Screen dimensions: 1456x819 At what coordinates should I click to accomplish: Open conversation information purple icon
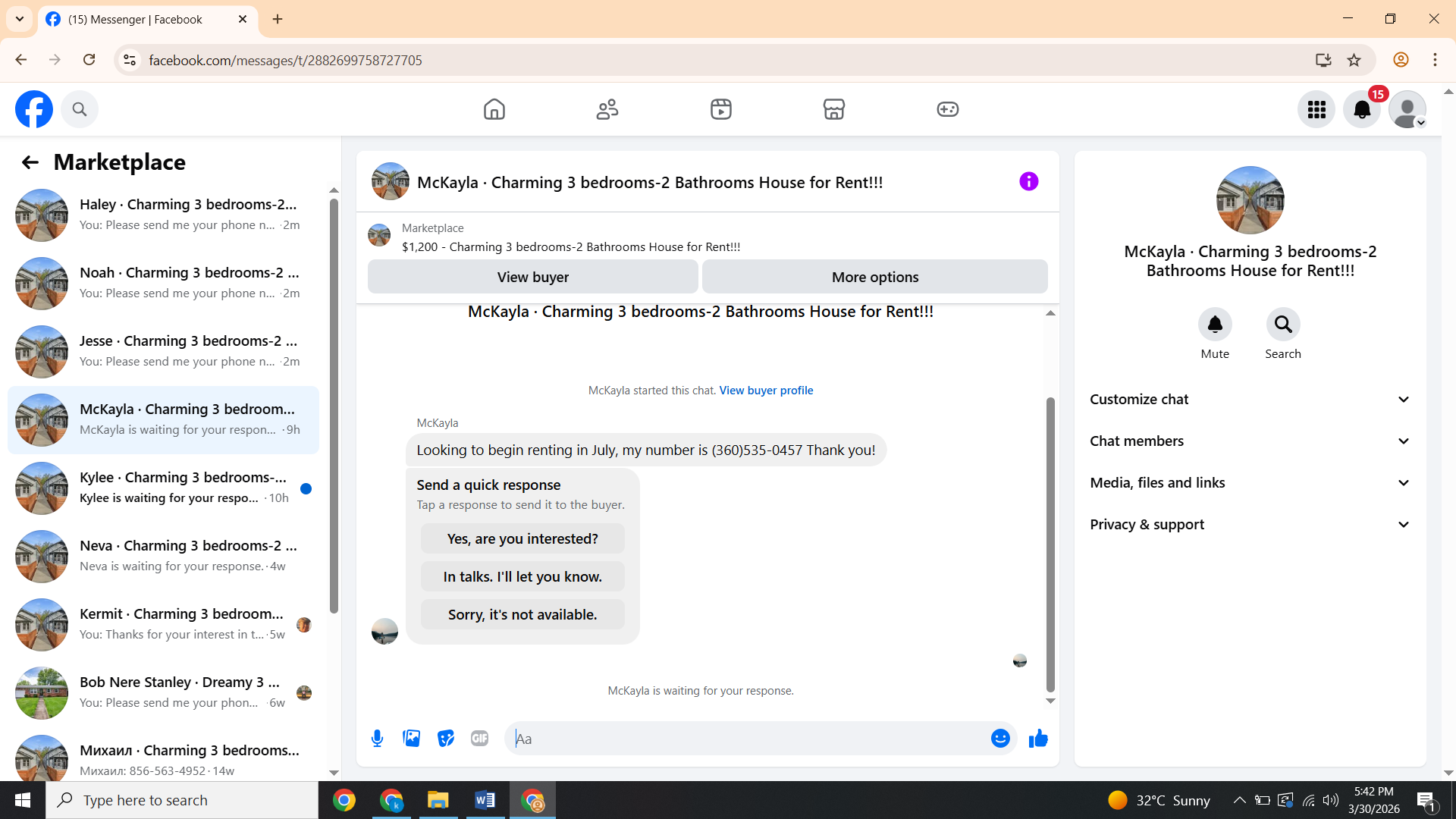(1028, 182)
